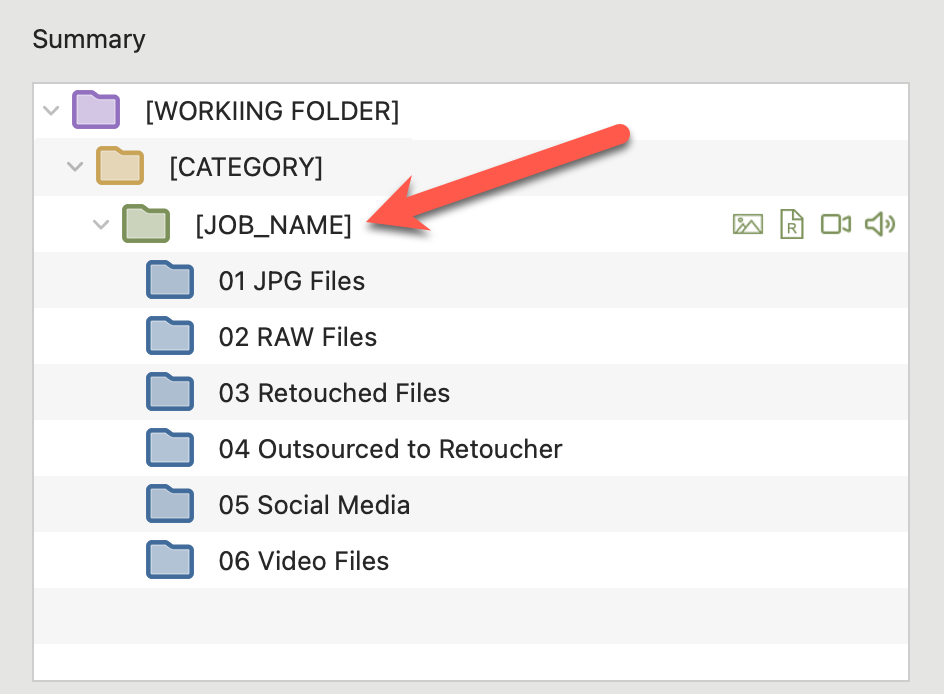944x694 pixels.
Task: Select the [JOB_NAME] label text
Action: [273, 226]
